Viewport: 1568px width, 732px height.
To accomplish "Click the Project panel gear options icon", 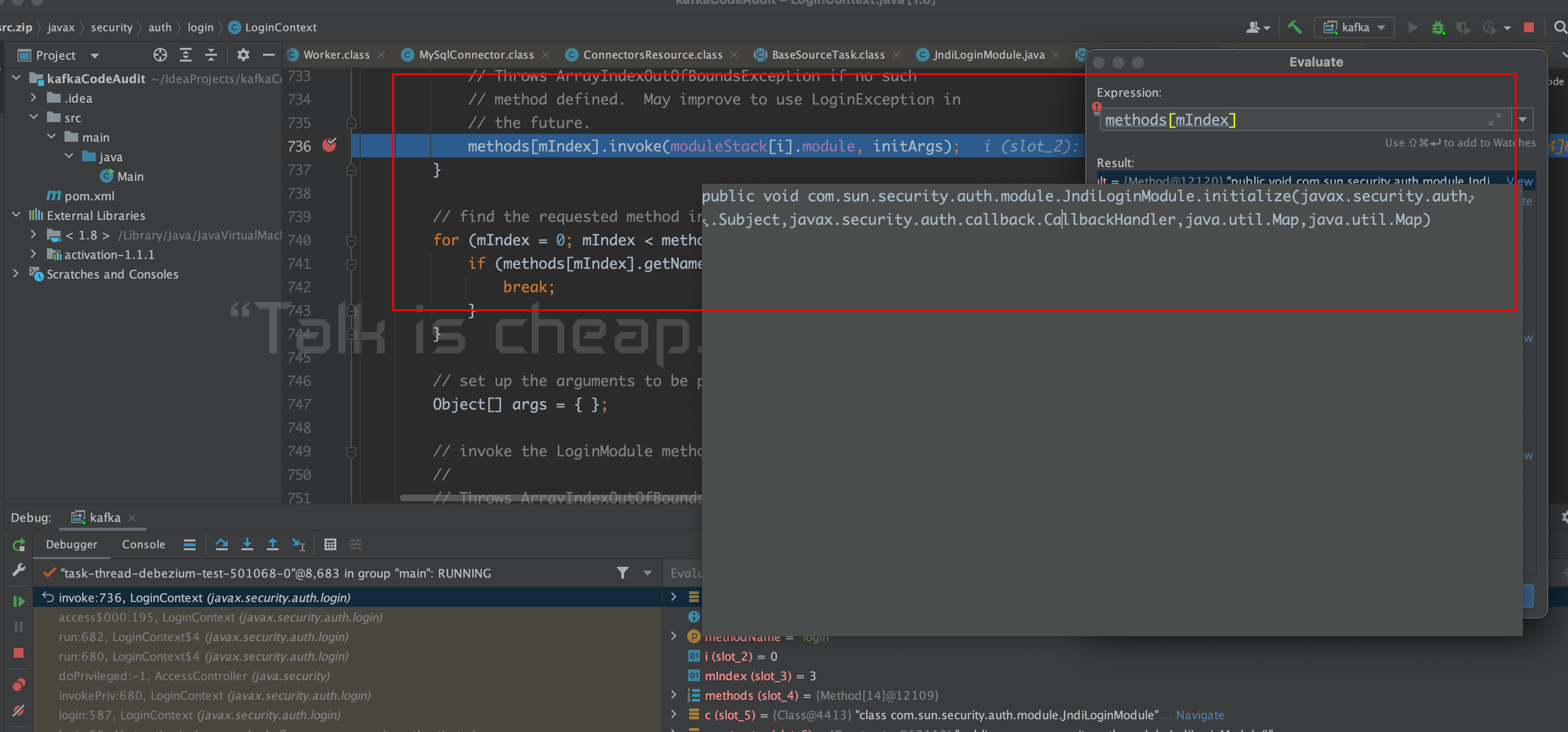I will (x=243, y=55).
